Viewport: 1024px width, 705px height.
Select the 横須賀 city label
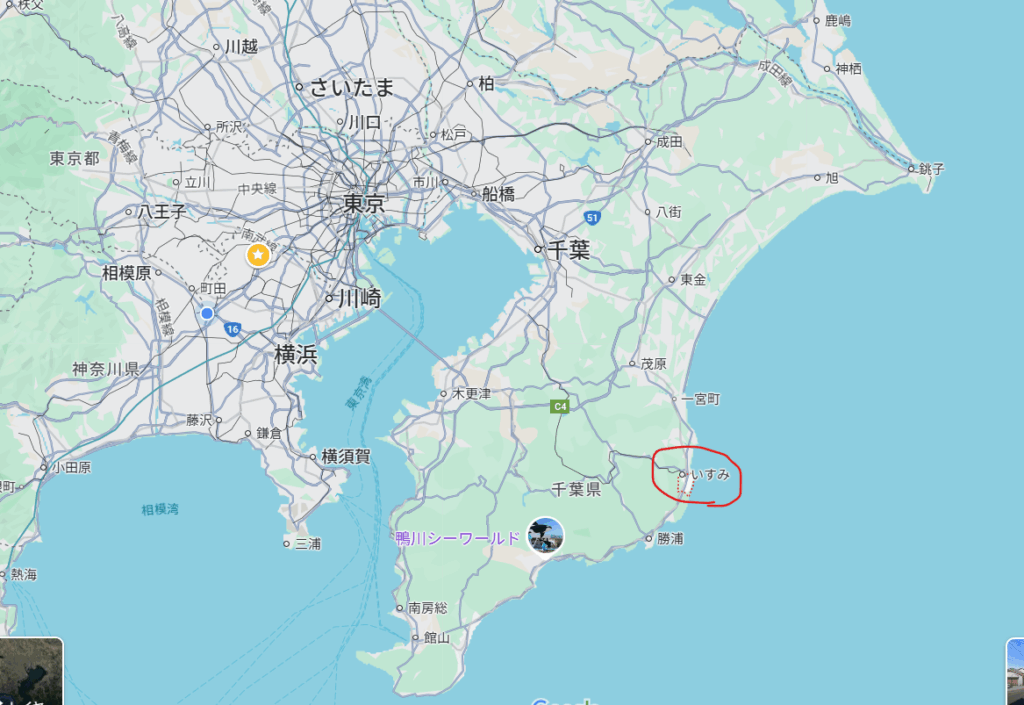click(346, 457)
